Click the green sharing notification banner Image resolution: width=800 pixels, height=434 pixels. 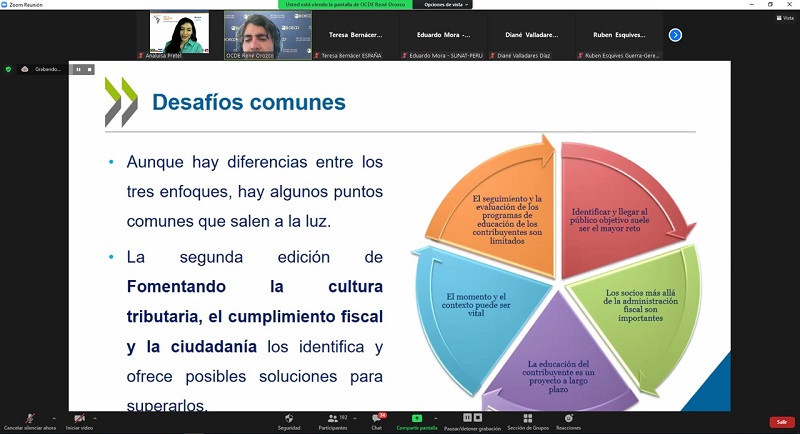tap(345, 5)
